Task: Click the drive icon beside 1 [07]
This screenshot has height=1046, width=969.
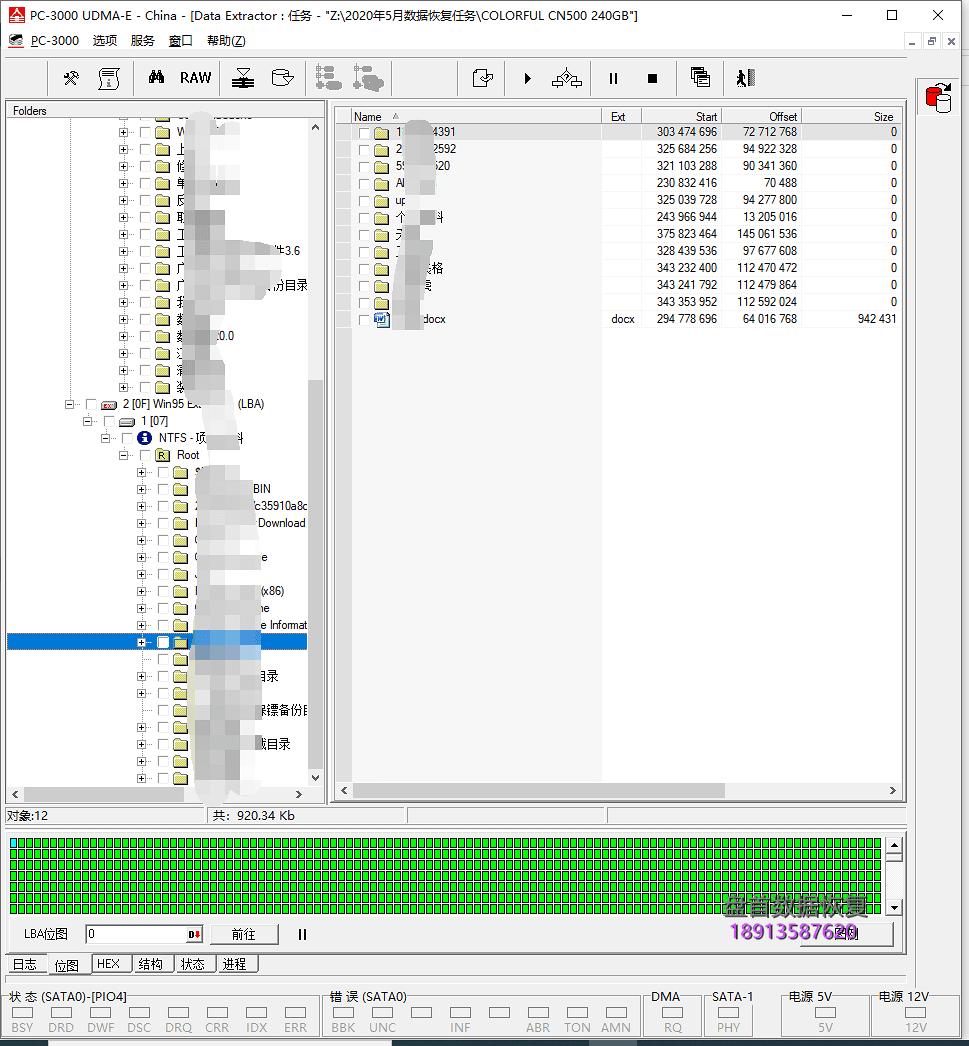Action: coord(127,422)
